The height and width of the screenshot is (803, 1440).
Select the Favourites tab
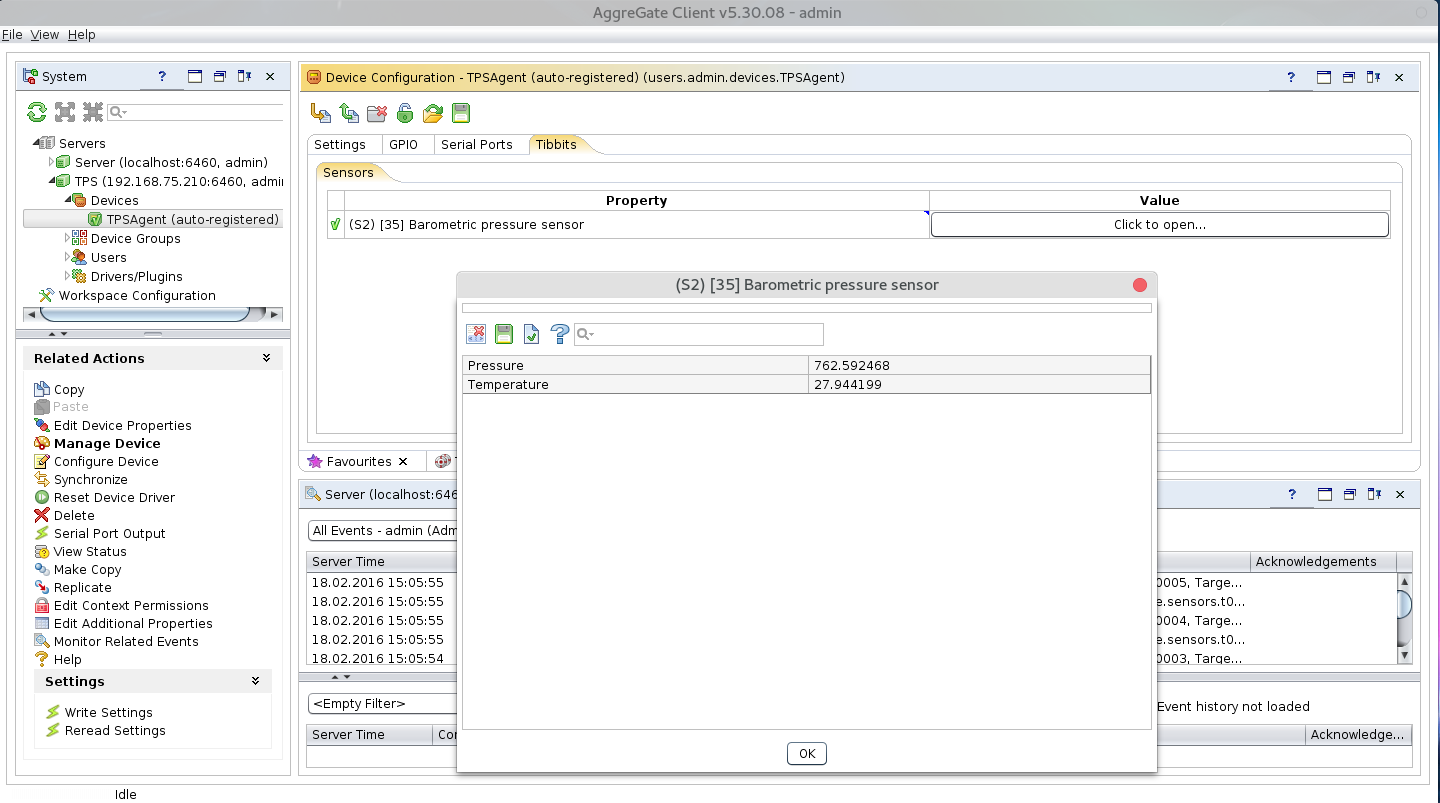(359, 461)
